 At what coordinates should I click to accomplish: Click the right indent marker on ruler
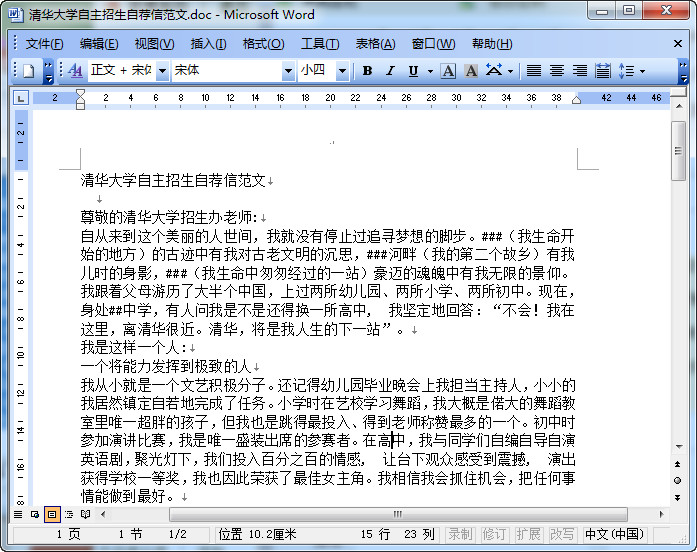coord(576,100)
